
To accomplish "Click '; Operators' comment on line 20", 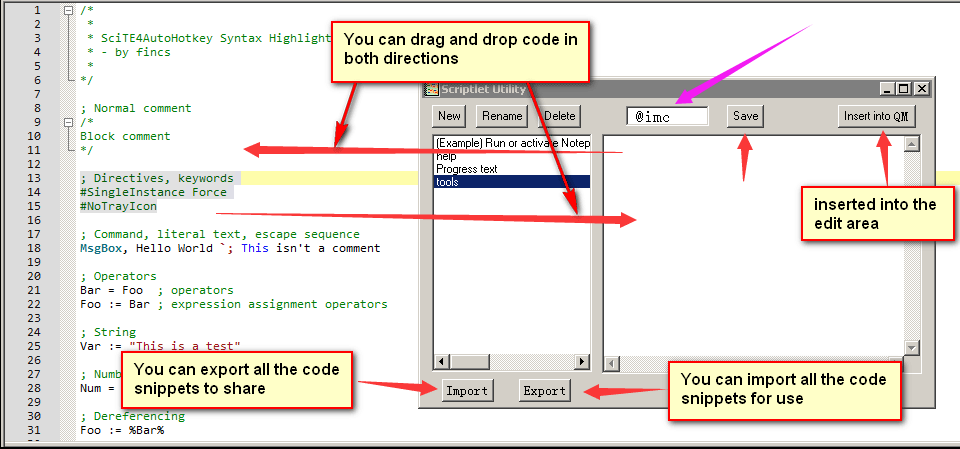I will pyautogui.click(x=118, y=276).
